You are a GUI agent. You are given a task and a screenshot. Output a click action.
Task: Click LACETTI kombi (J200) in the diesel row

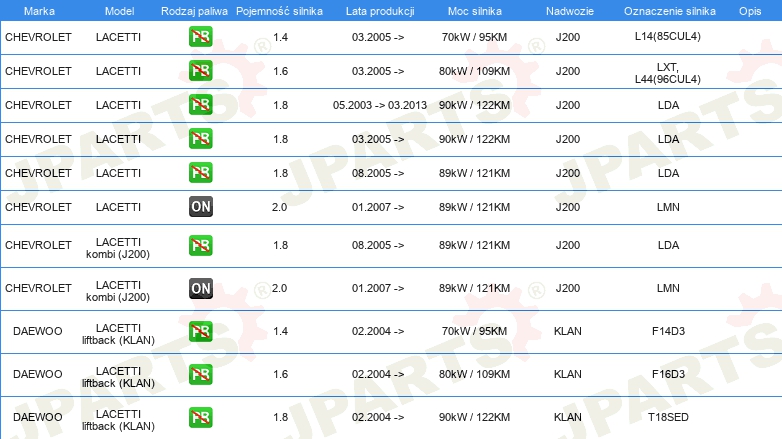pos(118,291)
